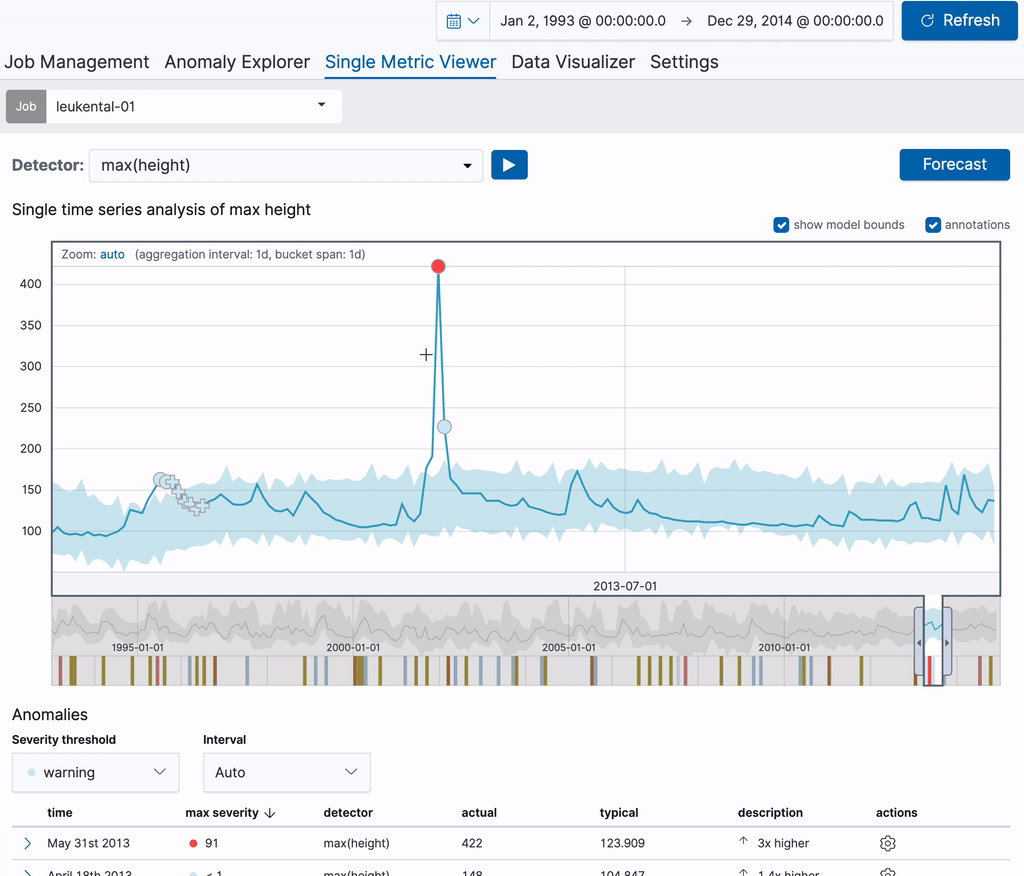
Task: Open the Job selector dropdown leukental-01
Action: pos(193,106)
